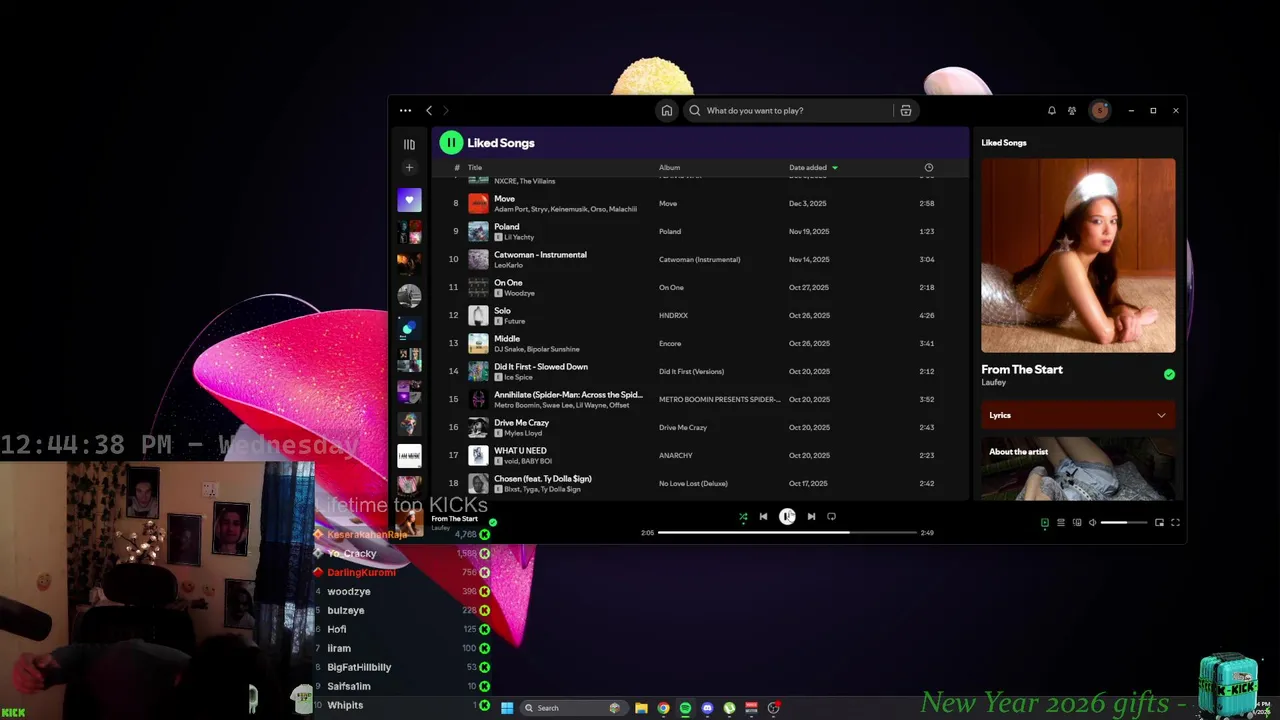The width and height of the screenshot is (1280, 720).
Task: Skip to the next track
Action: [x=811, y=517]
